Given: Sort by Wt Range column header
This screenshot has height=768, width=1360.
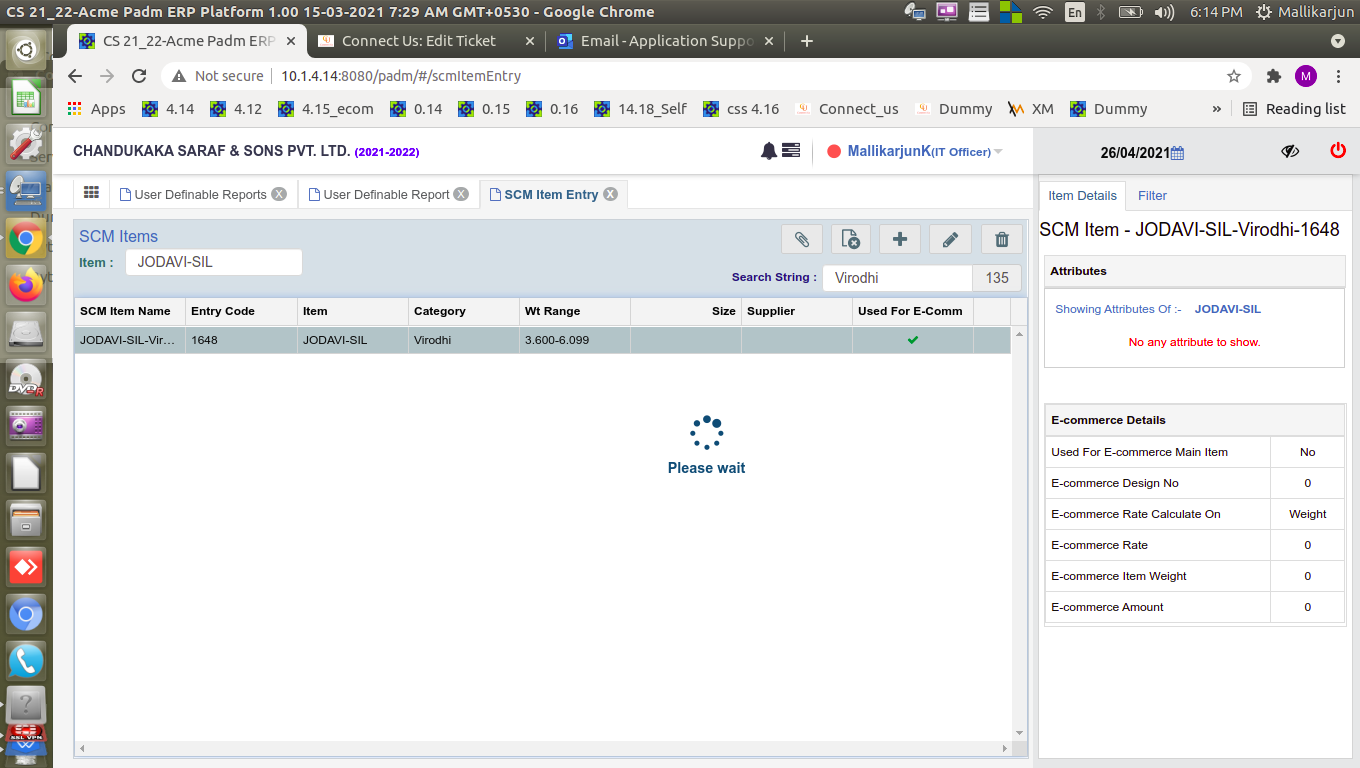Looking at the screenshot, I should coord(575,311).
